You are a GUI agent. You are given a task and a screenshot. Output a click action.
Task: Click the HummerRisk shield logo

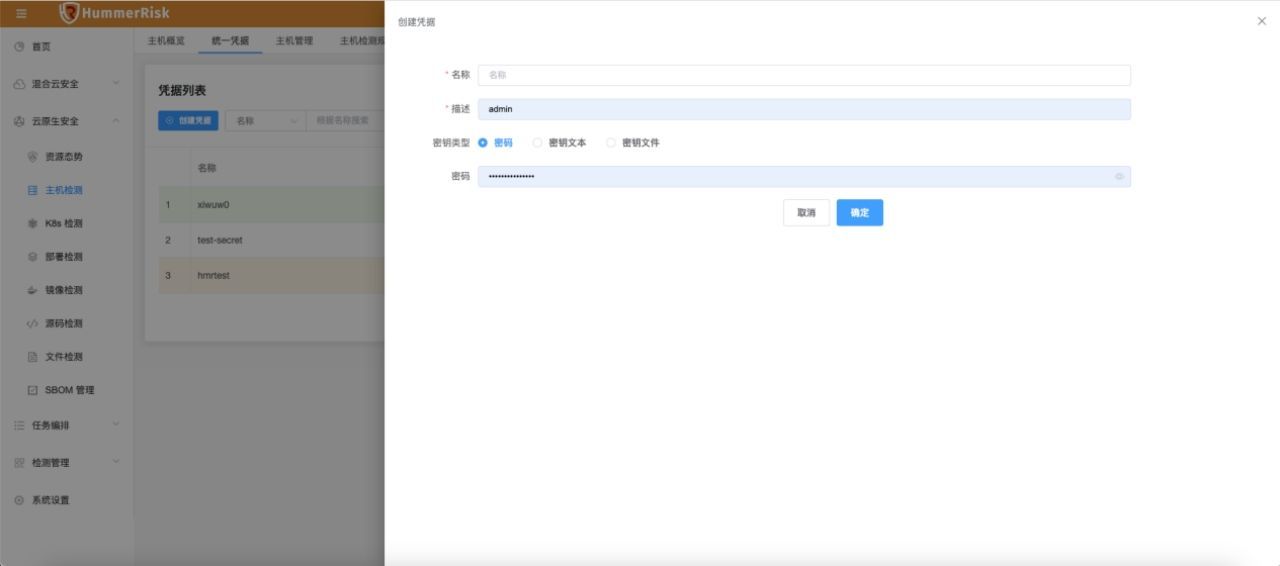pos(69,13)
